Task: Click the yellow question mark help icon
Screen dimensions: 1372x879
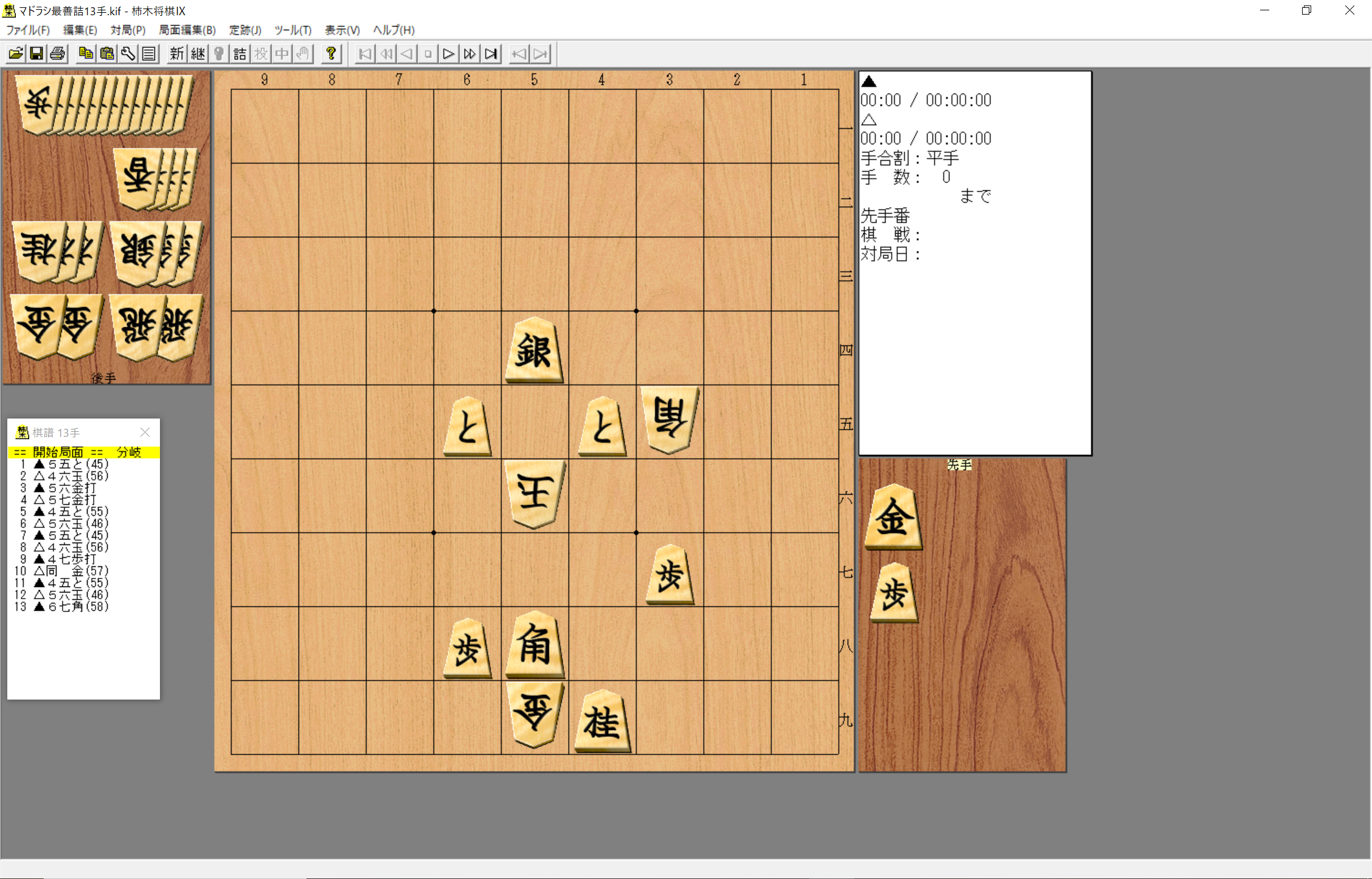Action: click(x=331, y=54)
